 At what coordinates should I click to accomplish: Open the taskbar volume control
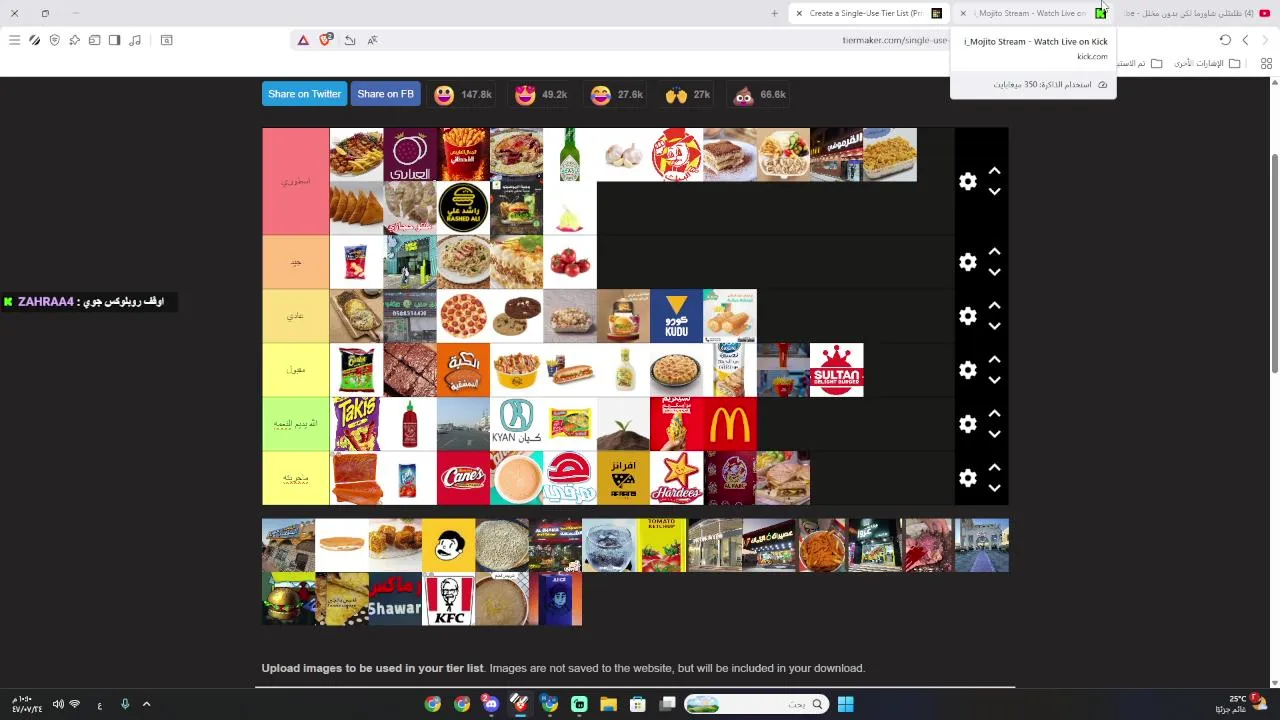(x=57, y=704)
